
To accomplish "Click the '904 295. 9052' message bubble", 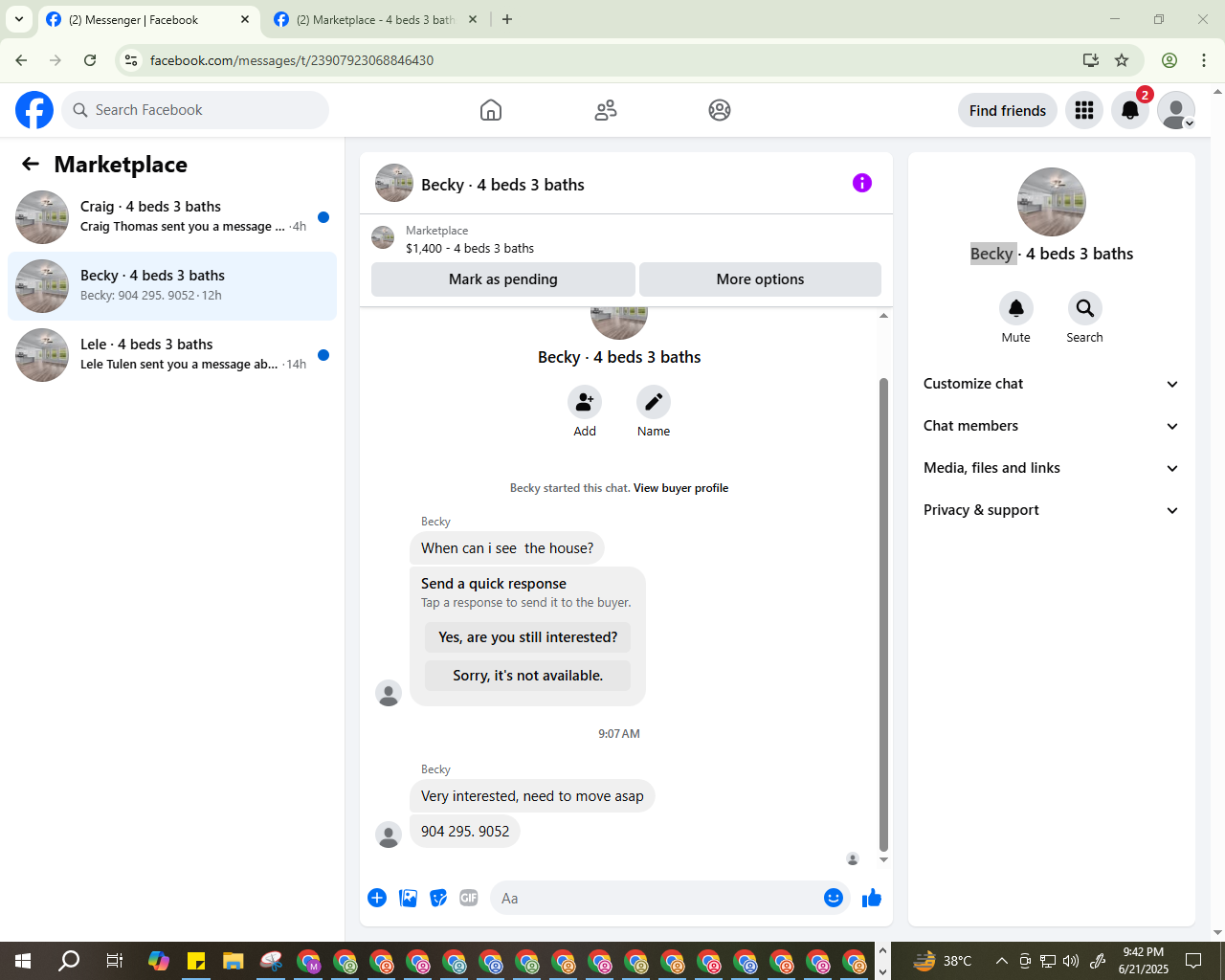I will 465,832.
